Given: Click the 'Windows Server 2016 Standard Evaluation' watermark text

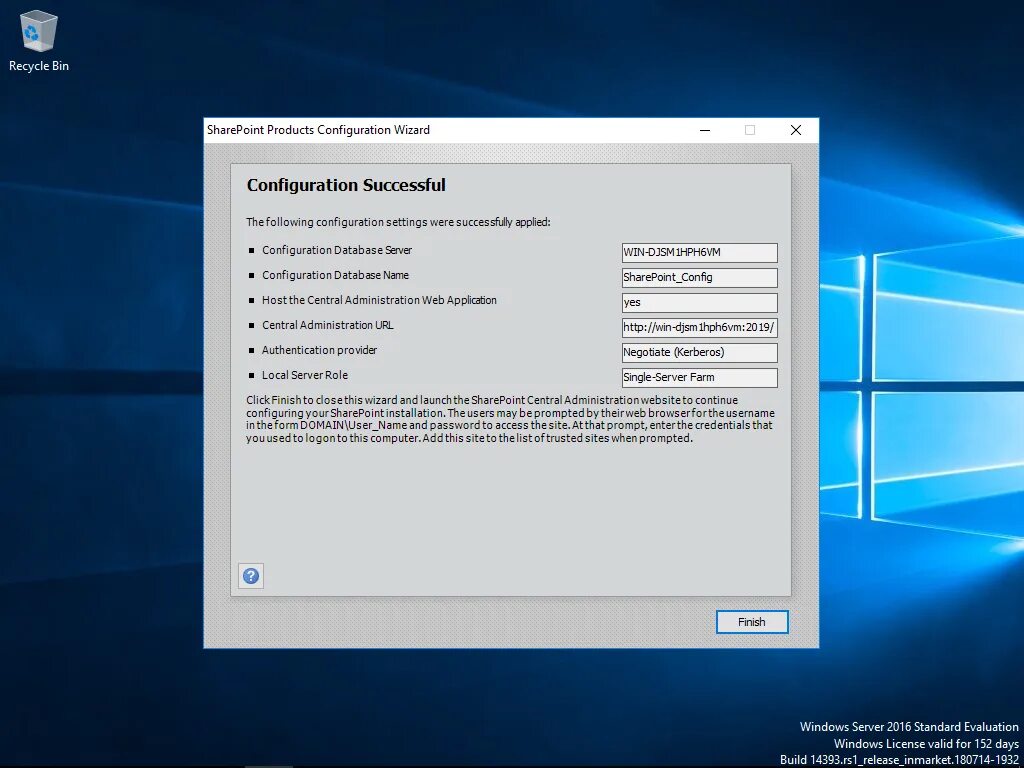Looking at the screenshot, I should pos(909,726).
